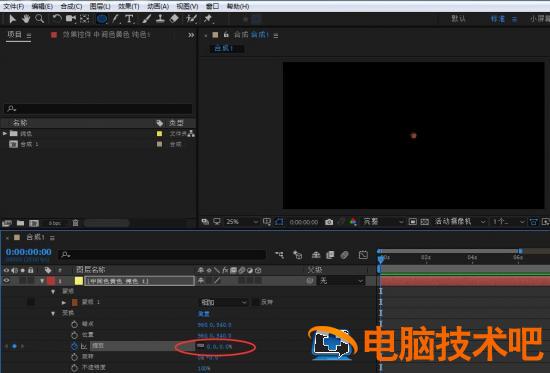Open the 25% magnification dropdown
This screenshot has height=373, width=550.
(x=242, y=222)
